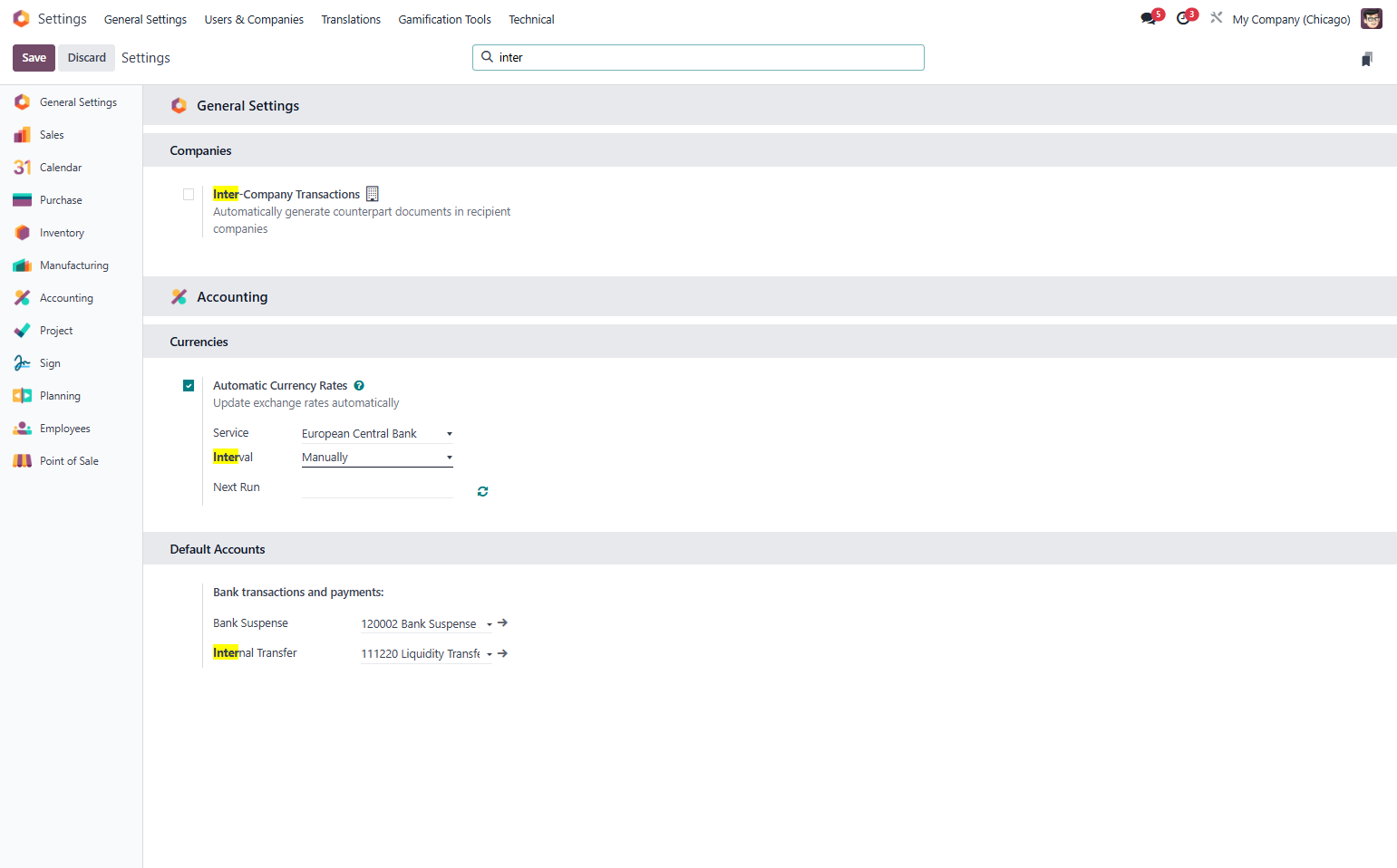Click the search magnifier icon
Screen dimensions: 1397x868
(487, 57)
